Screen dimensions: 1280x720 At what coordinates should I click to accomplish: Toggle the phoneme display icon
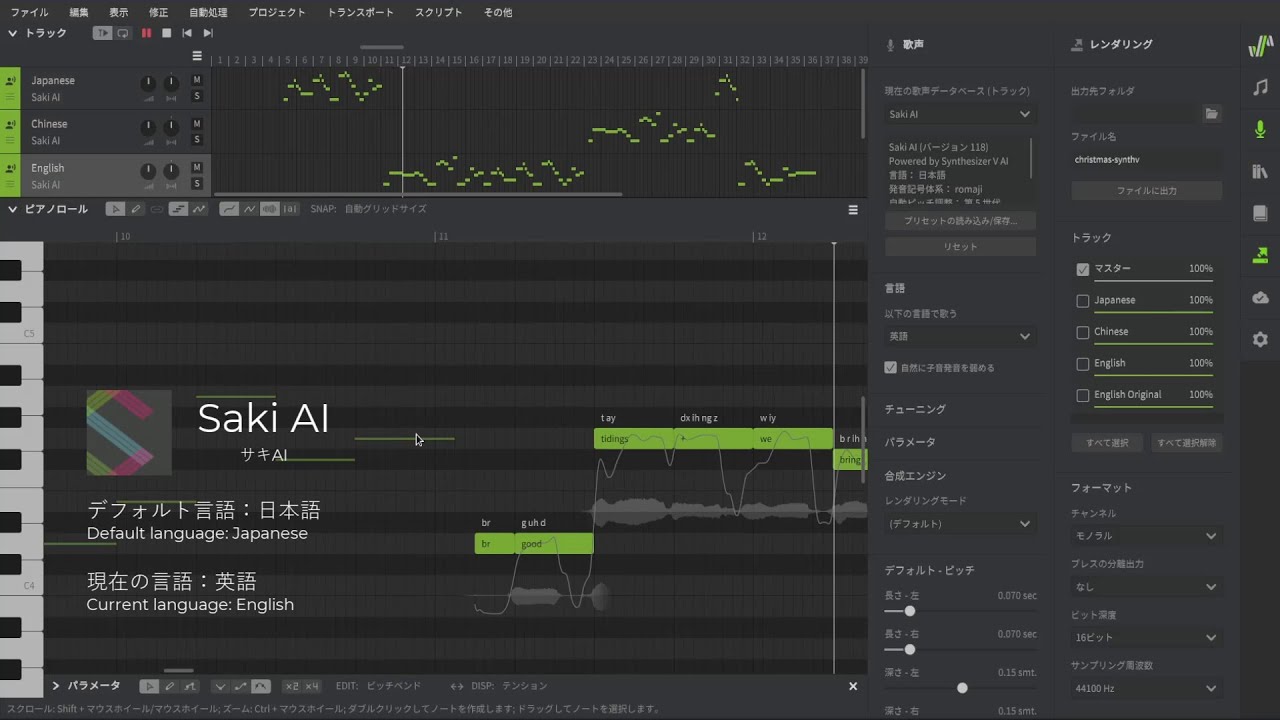point(290,209)
